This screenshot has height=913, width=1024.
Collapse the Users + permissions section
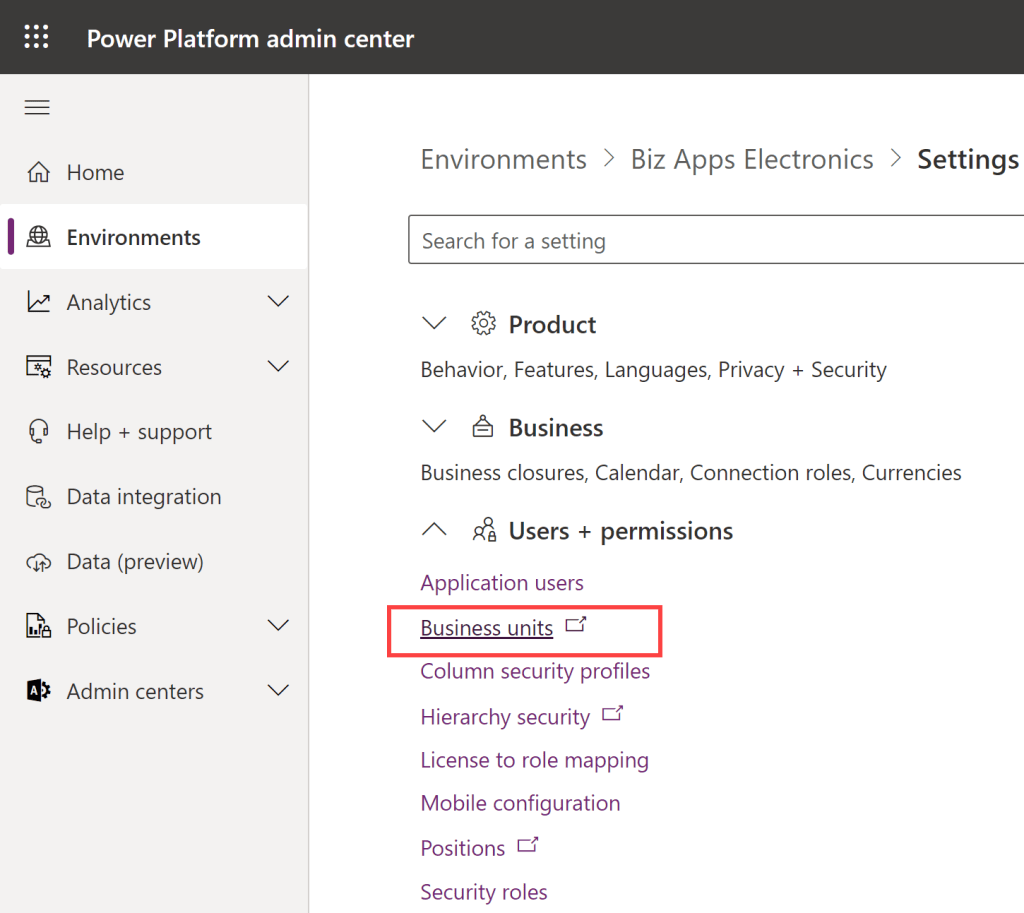434,530
